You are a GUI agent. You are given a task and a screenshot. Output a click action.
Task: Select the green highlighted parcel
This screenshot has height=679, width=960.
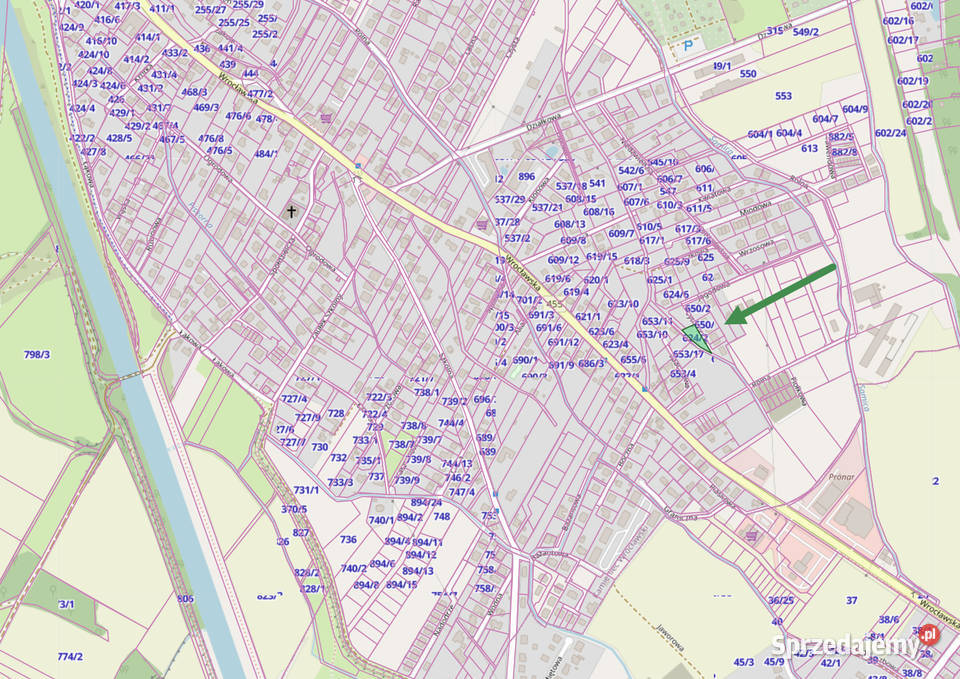tap(694, 336)
